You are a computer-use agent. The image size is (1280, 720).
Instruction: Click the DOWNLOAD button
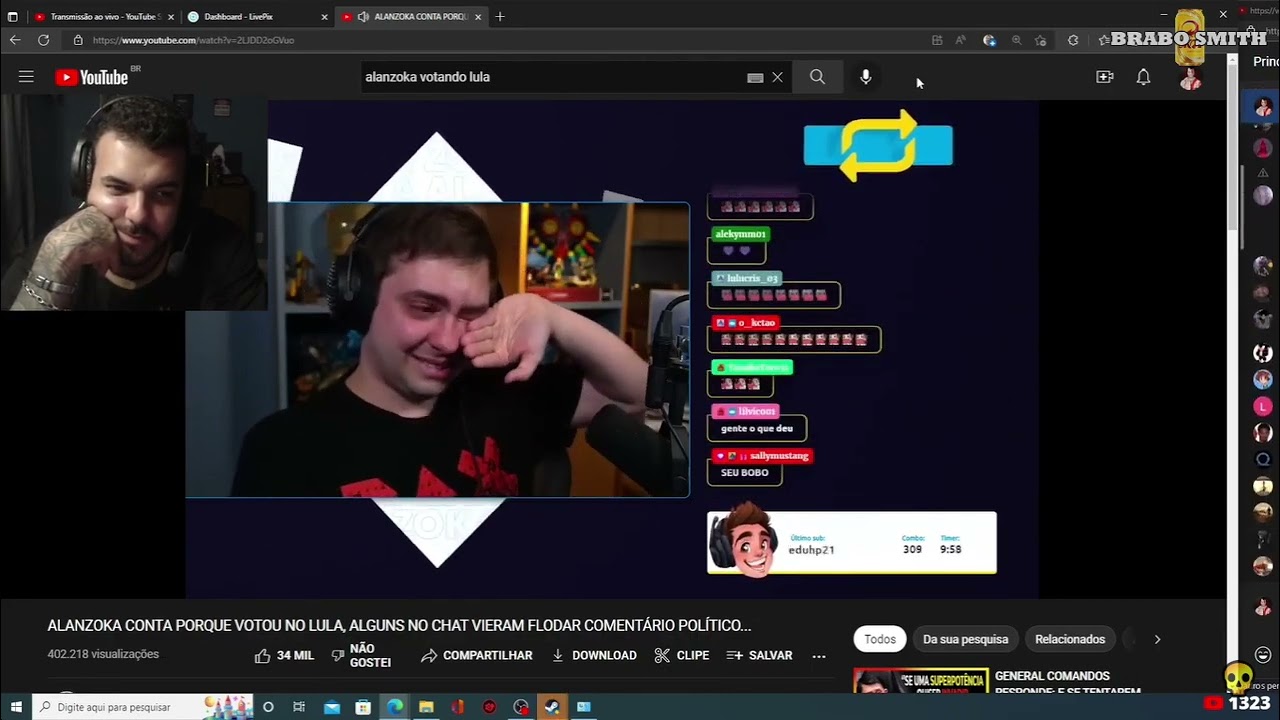point(594,656)
